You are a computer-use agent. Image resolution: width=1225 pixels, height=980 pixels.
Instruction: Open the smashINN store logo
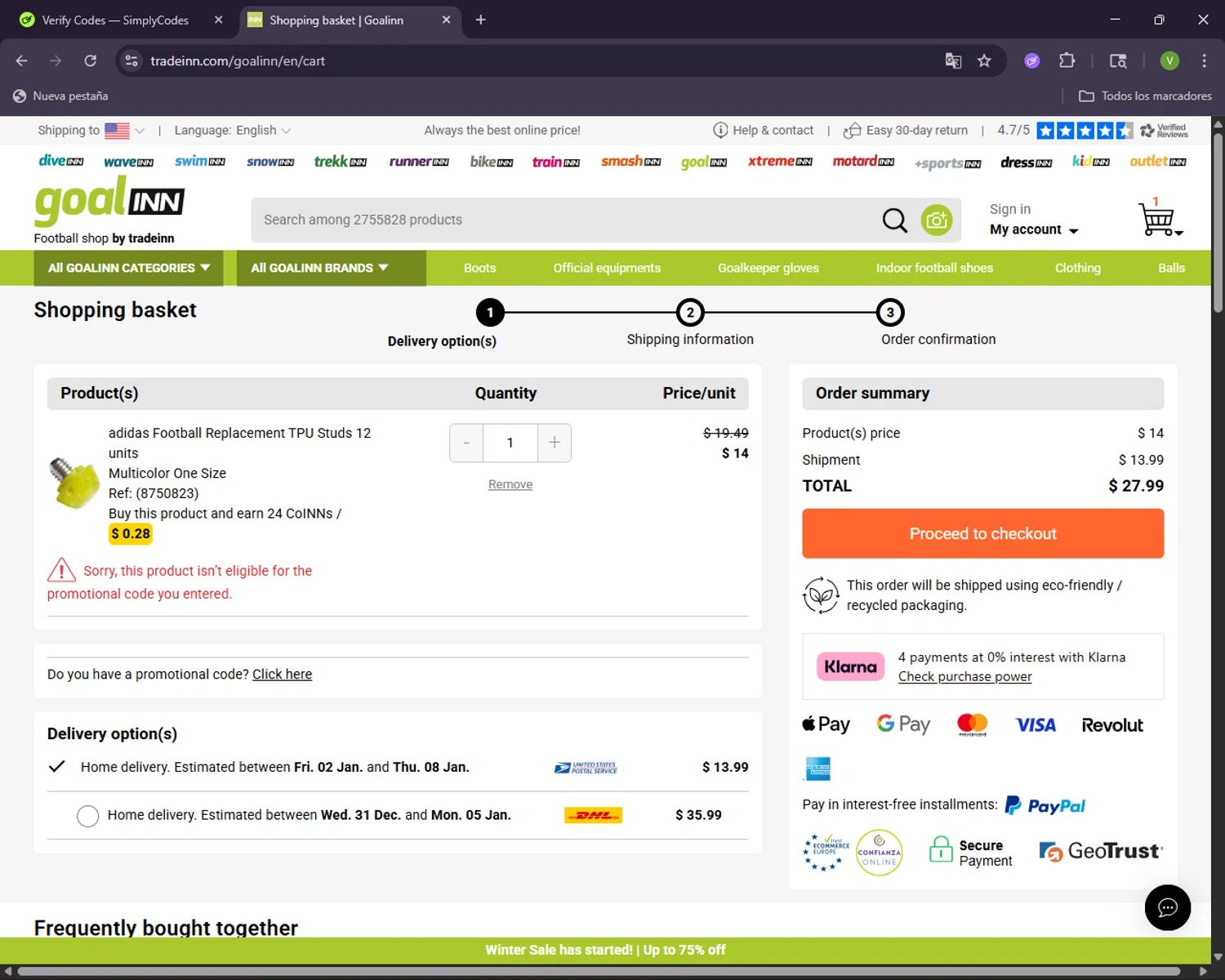coord(630,161)
